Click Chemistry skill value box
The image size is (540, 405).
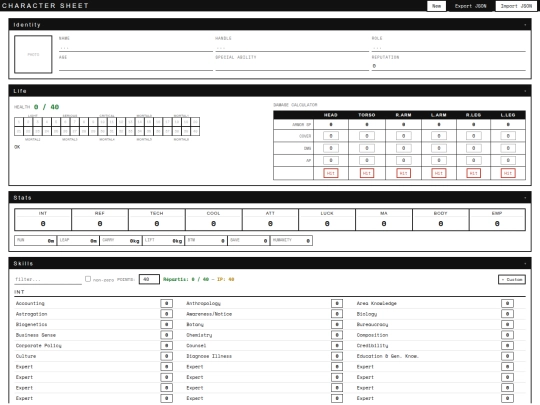(x=337, y=335)
